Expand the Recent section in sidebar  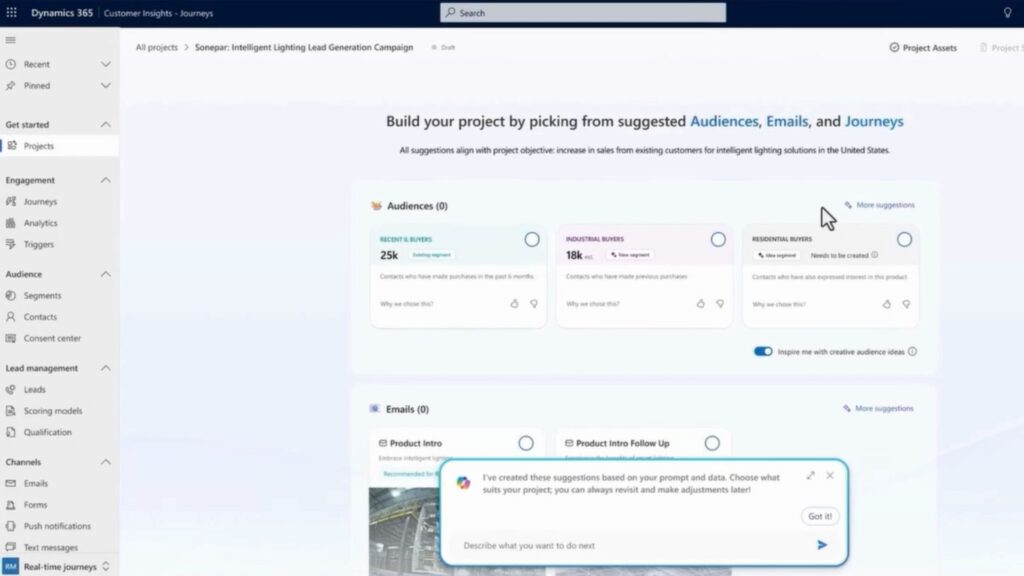pos(105,64)
